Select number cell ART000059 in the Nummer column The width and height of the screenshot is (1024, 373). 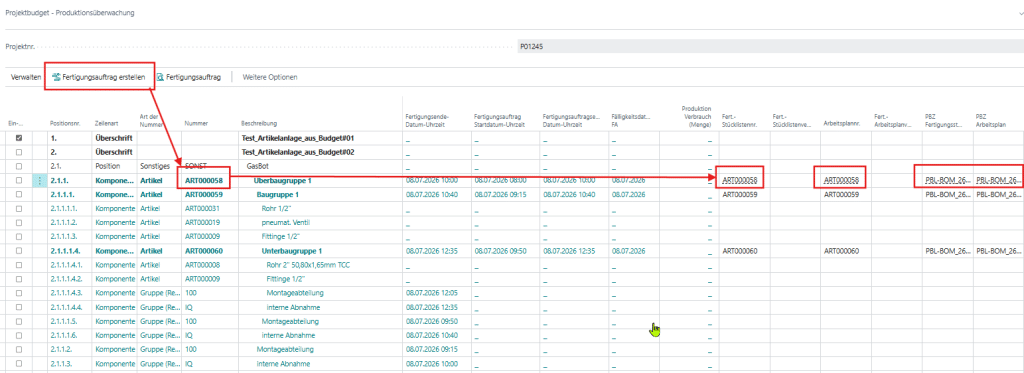204,195
